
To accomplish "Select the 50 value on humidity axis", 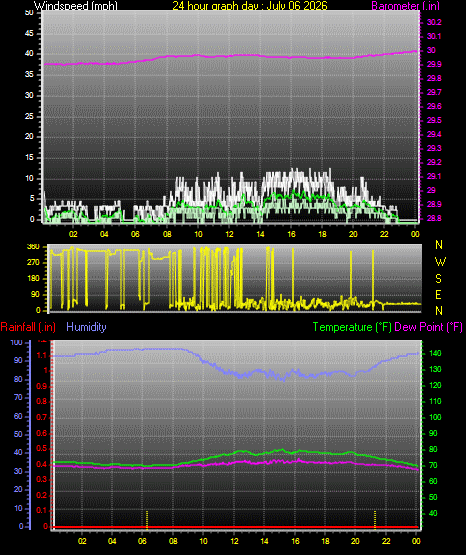I will pyautogui.click(x=18, y=434).
